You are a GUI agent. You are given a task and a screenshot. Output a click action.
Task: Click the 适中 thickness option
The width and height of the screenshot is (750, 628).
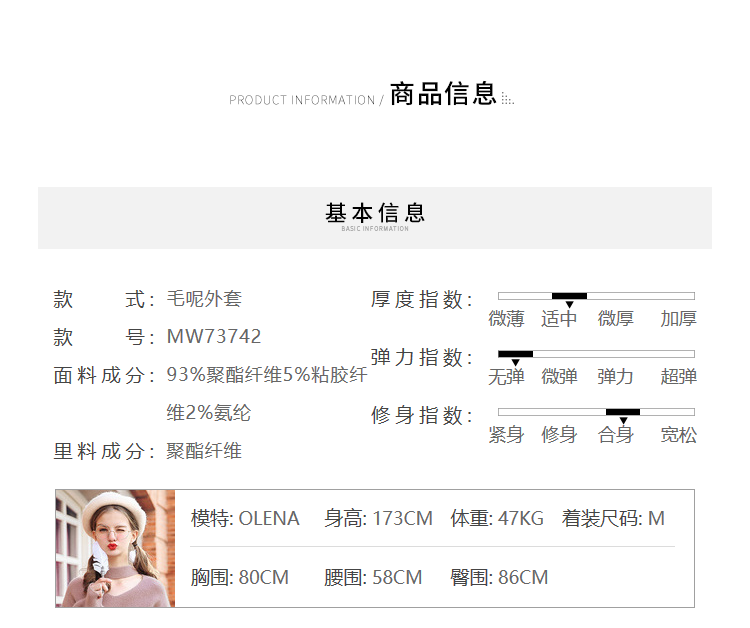pos(559,319)
